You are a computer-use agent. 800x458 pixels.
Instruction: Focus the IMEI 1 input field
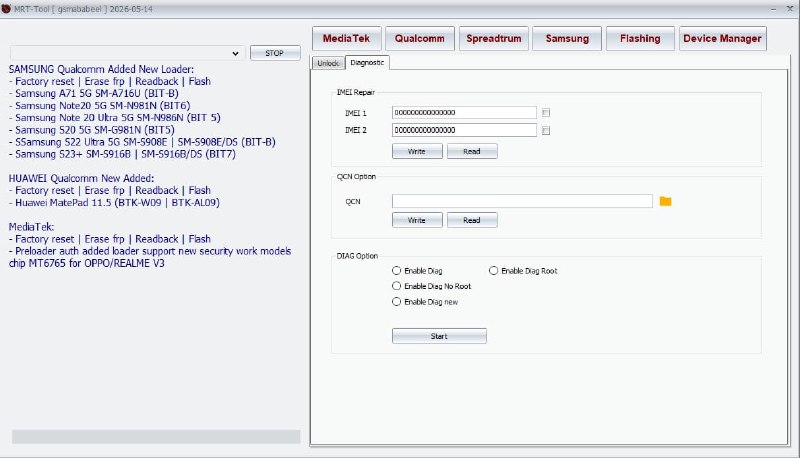(x=464, y=113)
